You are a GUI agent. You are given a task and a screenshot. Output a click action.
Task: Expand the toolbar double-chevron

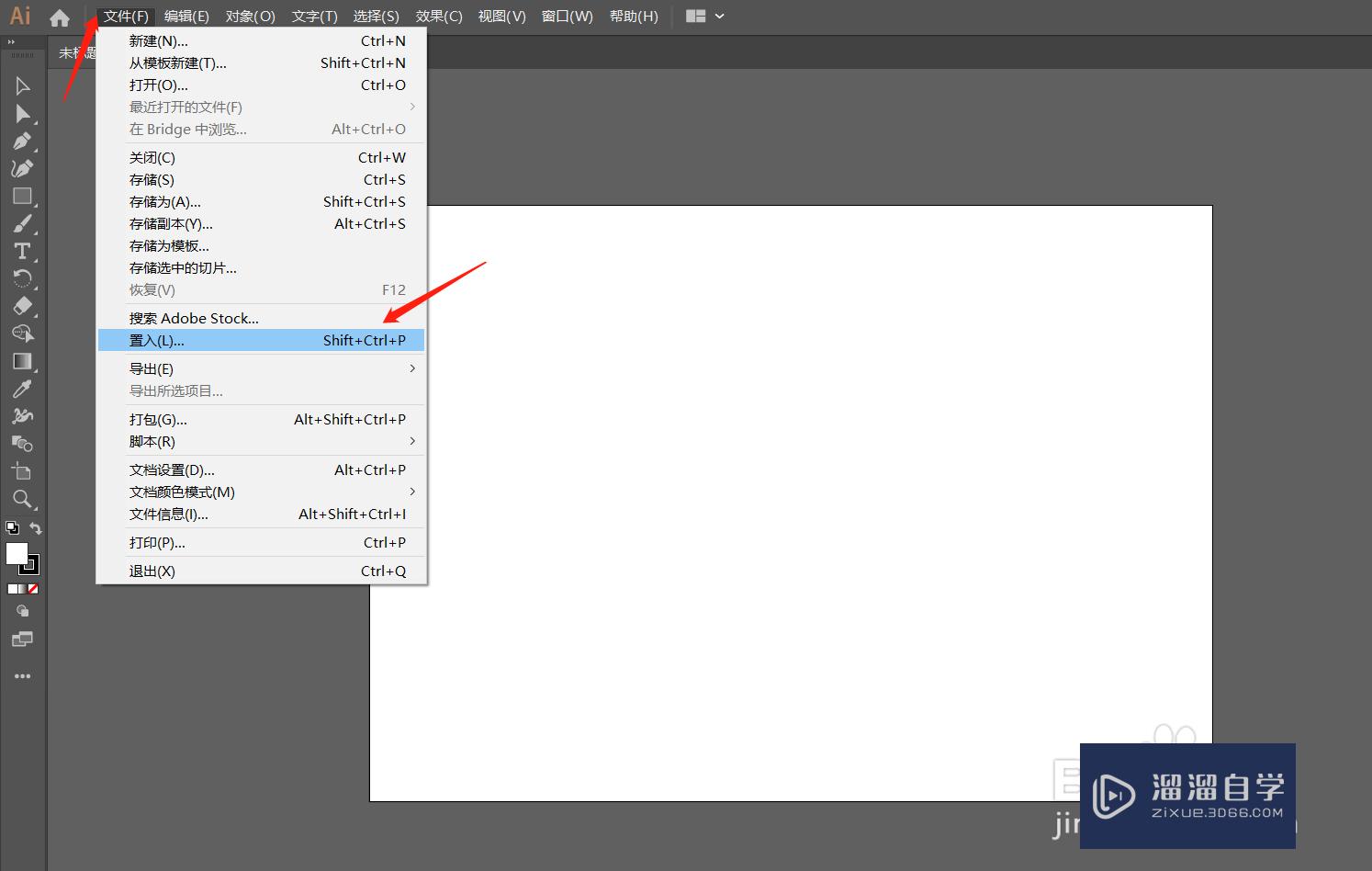[11, 42]
